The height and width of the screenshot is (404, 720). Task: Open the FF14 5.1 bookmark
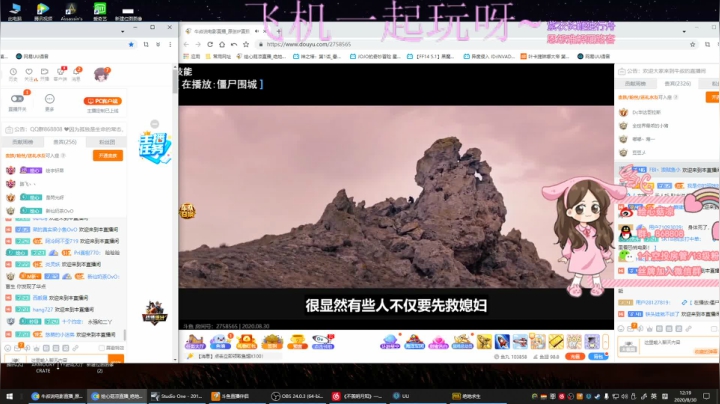click(x=431, y=56)
